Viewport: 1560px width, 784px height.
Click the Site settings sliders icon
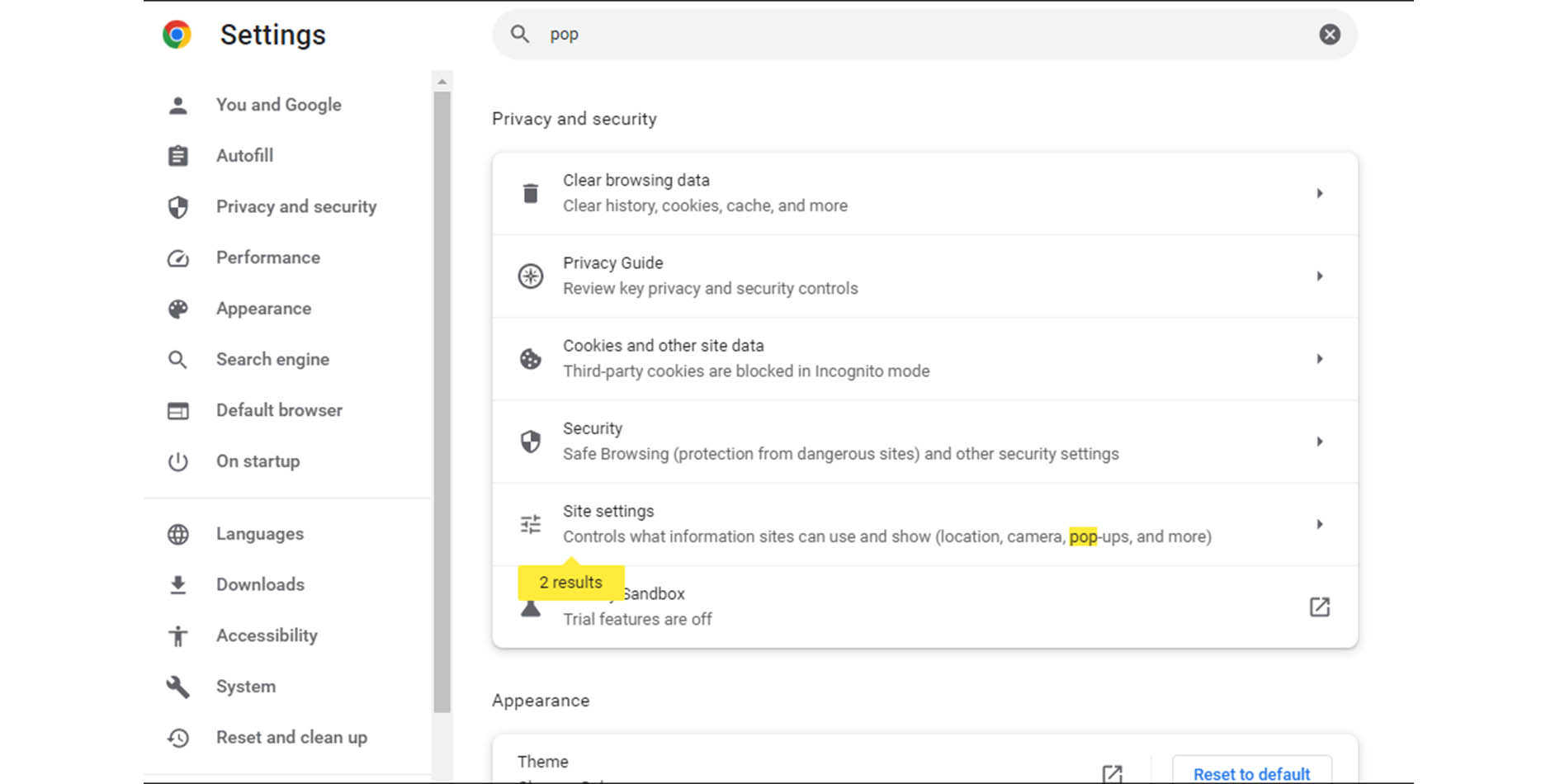tap(531, 524)
